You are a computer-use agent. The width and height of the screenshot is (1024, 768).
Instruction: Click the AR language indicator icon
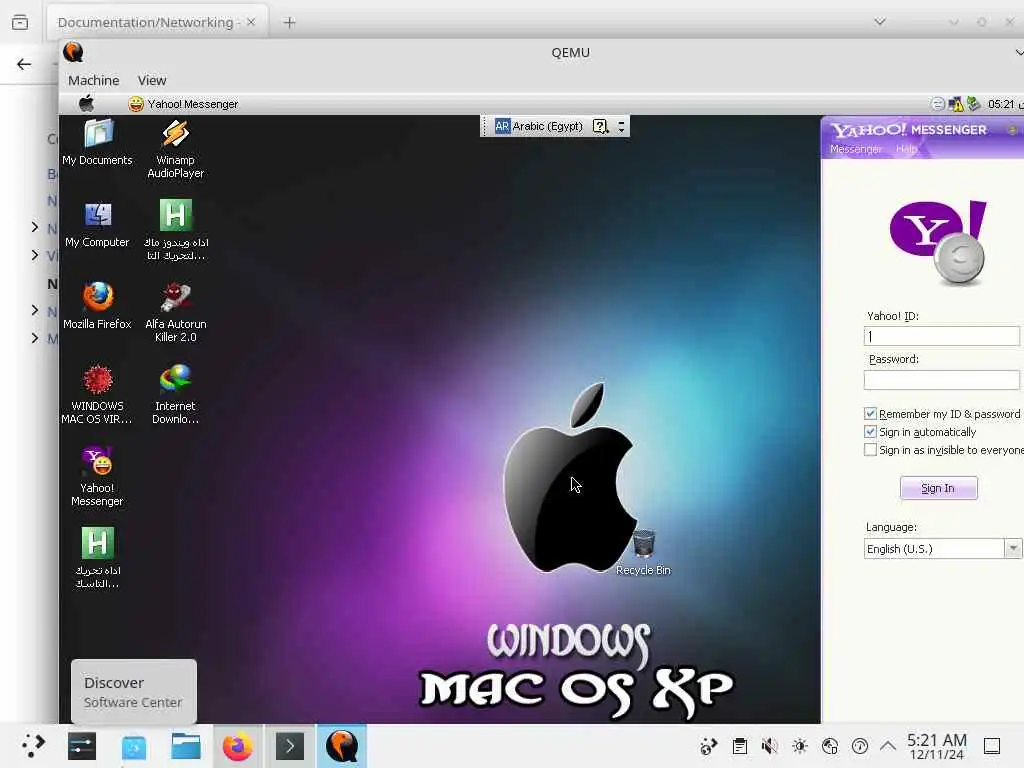[x=502, y=126]
